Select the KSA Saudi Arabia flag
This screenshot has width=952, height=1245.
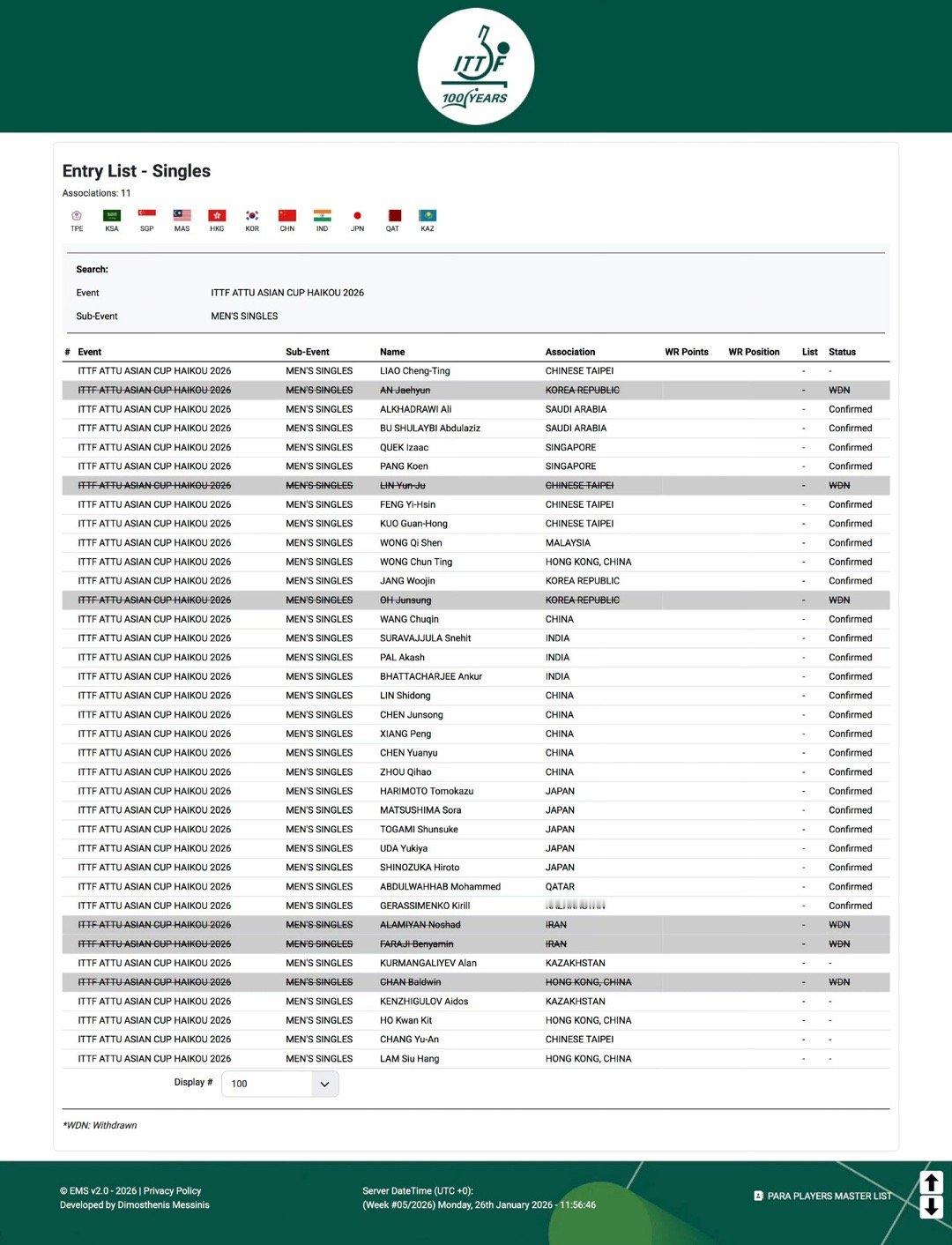tap(112, 215)
